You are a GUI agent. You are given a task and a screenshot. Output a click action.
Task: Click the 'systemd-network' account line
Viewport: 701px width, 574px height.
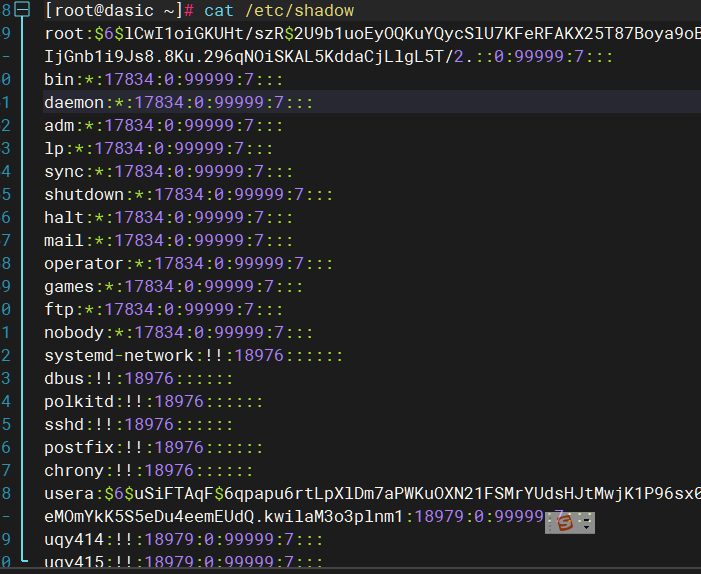tap(194, 356)
